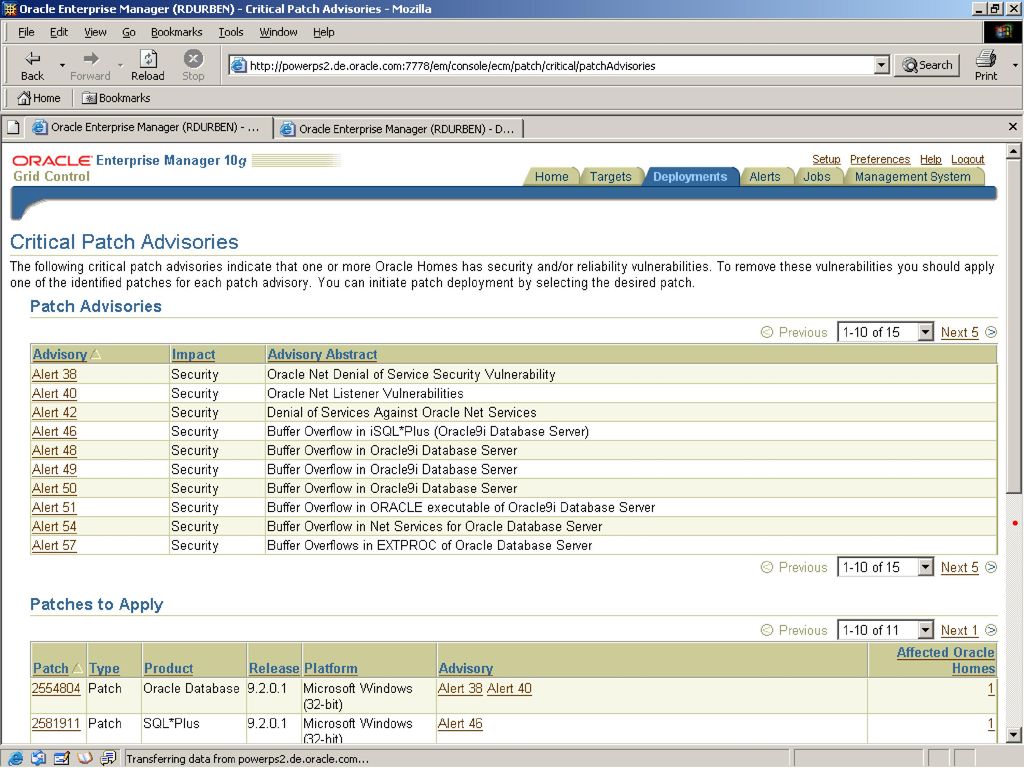Image resolution: width=1024 pixels, height=768 pixels.
Task: Click Next 1 link above patches table
Action: coord(959,630)
